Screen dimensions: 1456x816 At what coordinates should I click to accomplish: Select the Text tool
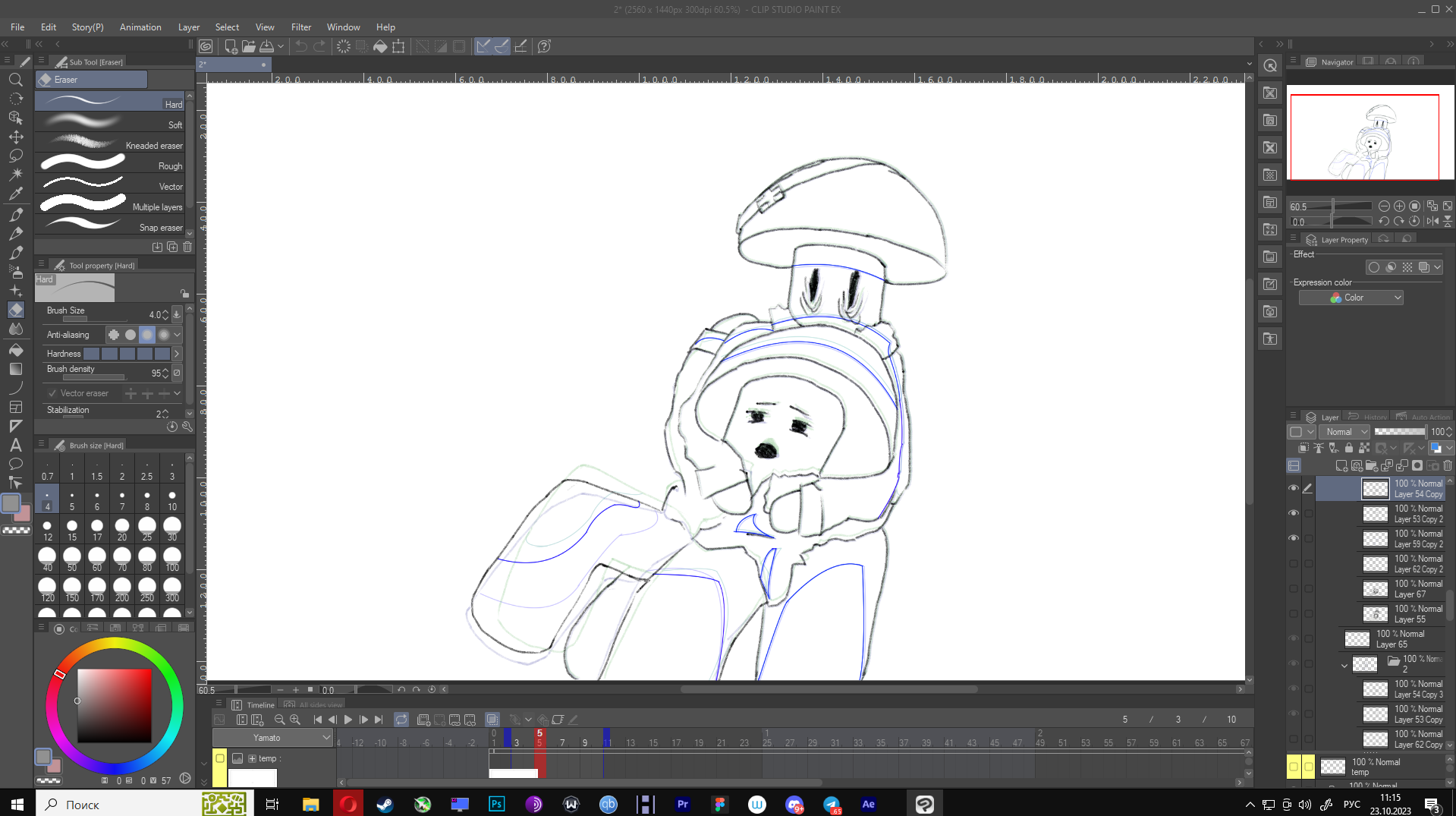pos(15,445)
